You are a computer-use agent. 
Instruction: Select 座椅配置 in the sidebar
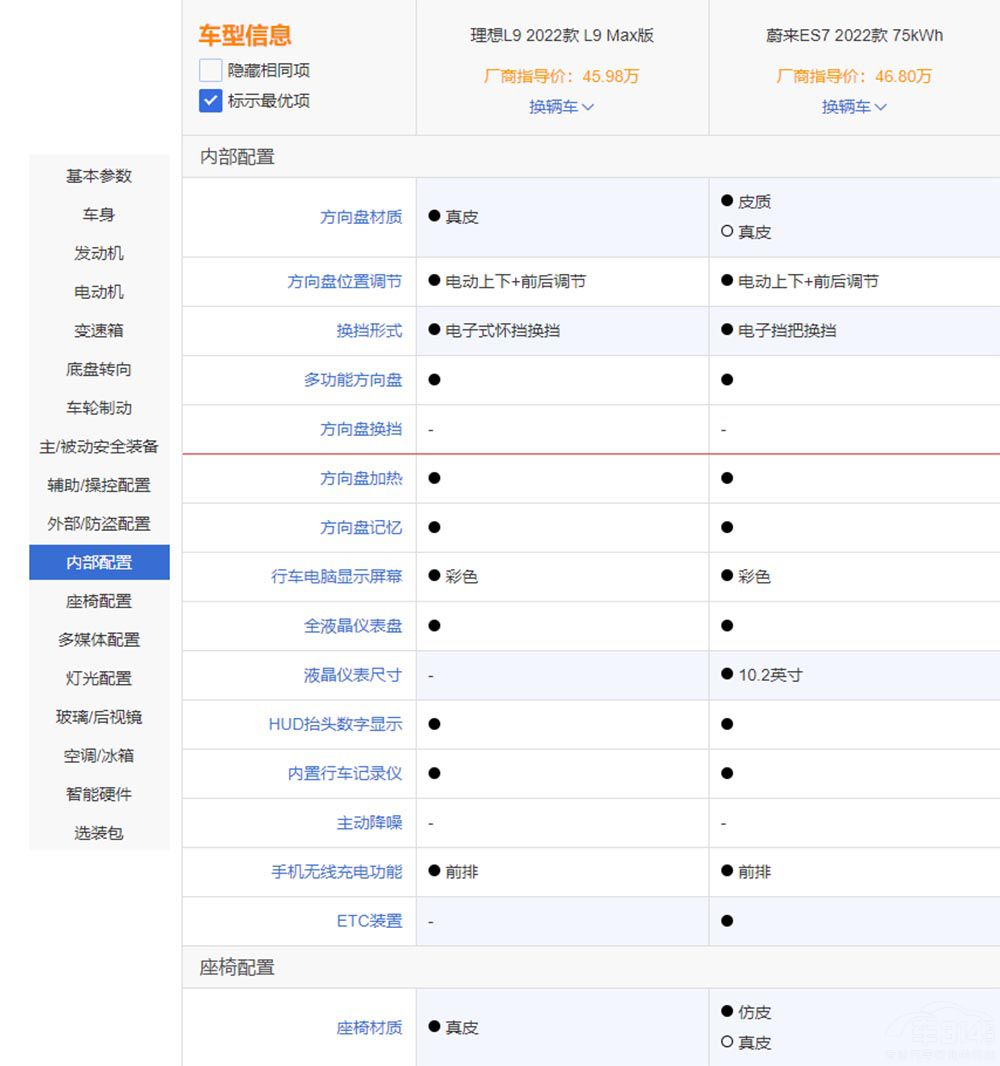[99, 601]
